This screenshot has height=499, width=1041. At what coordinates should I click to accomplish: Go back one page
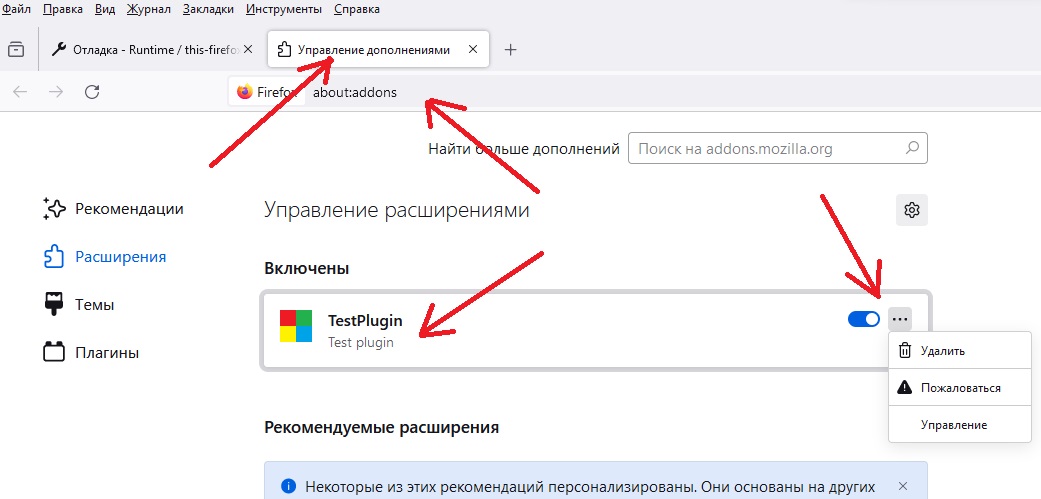[x=20, y=92]
